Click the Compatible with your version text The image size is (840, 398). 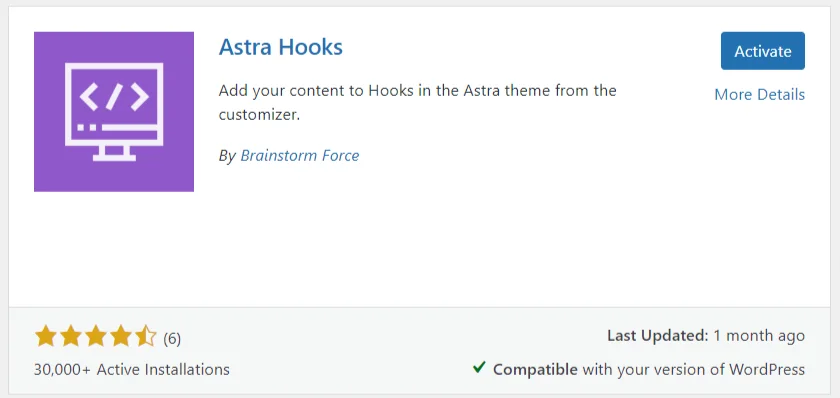click(649, 370)
